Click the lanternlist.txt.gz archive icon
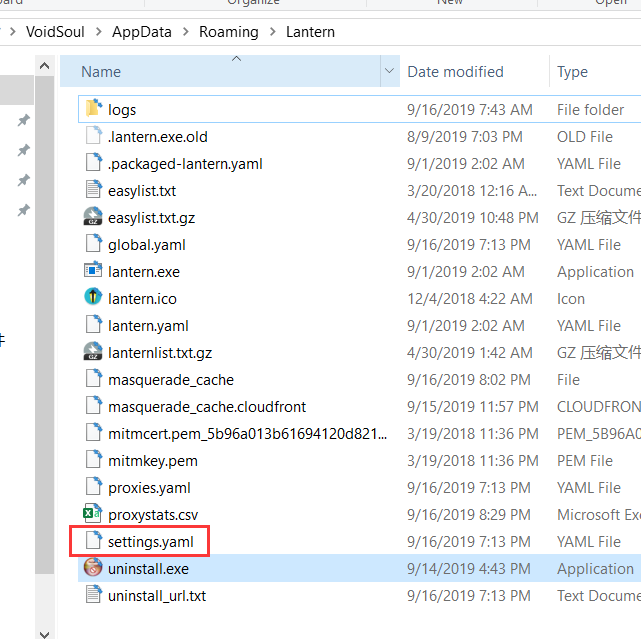The height and width of the screenshot is (639, 641). (x=94, y=352)
